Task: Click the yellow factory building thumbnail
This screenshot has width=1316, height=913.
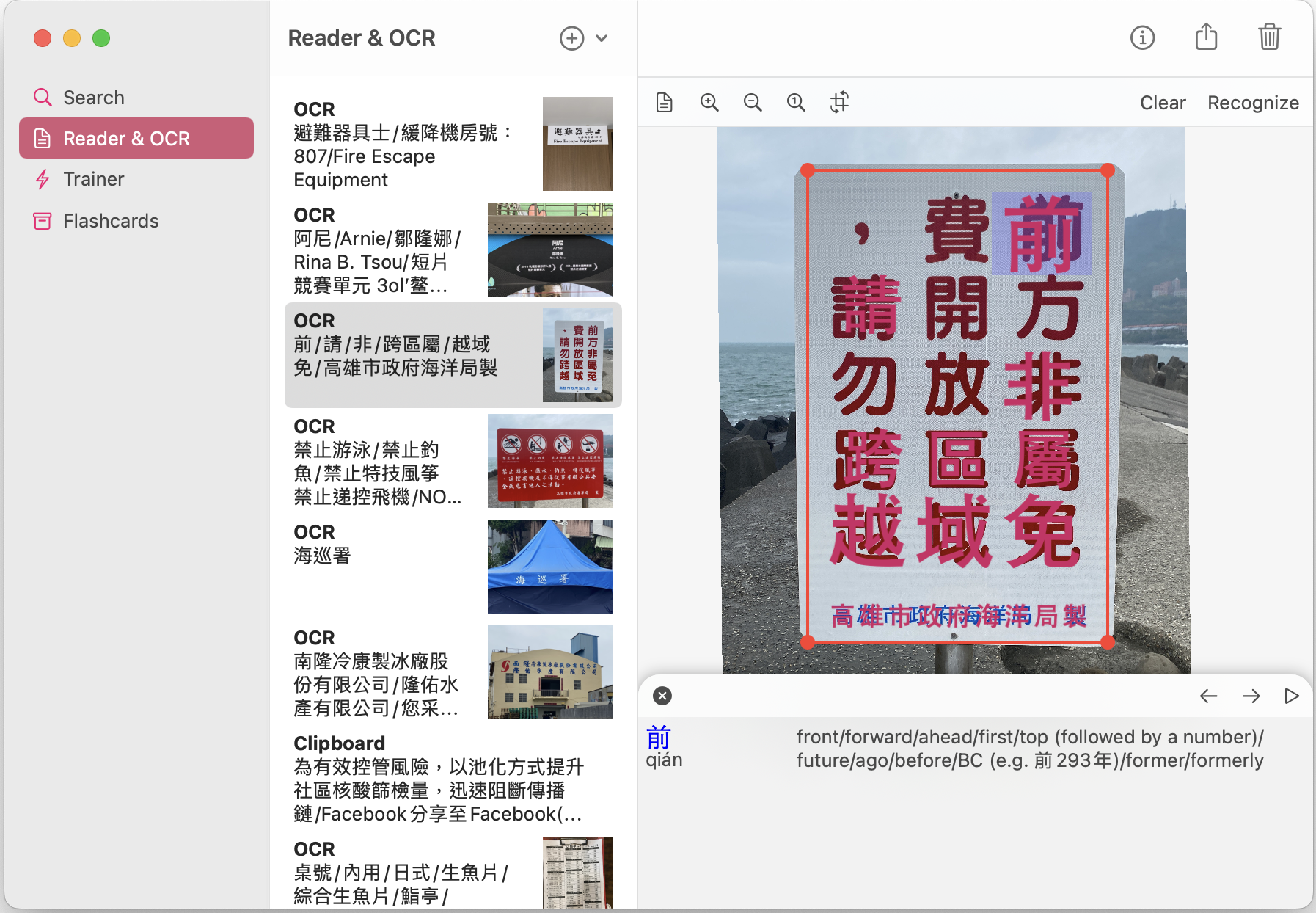Action: click(550, 672)
